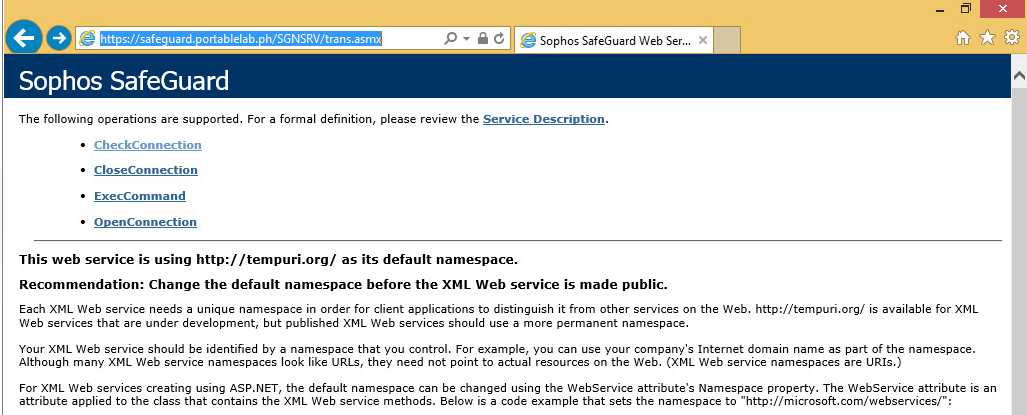Go forward with the forward arrow button
Image resolution: width=1027 pixels, height=415 pixels.
click(59, 39)
